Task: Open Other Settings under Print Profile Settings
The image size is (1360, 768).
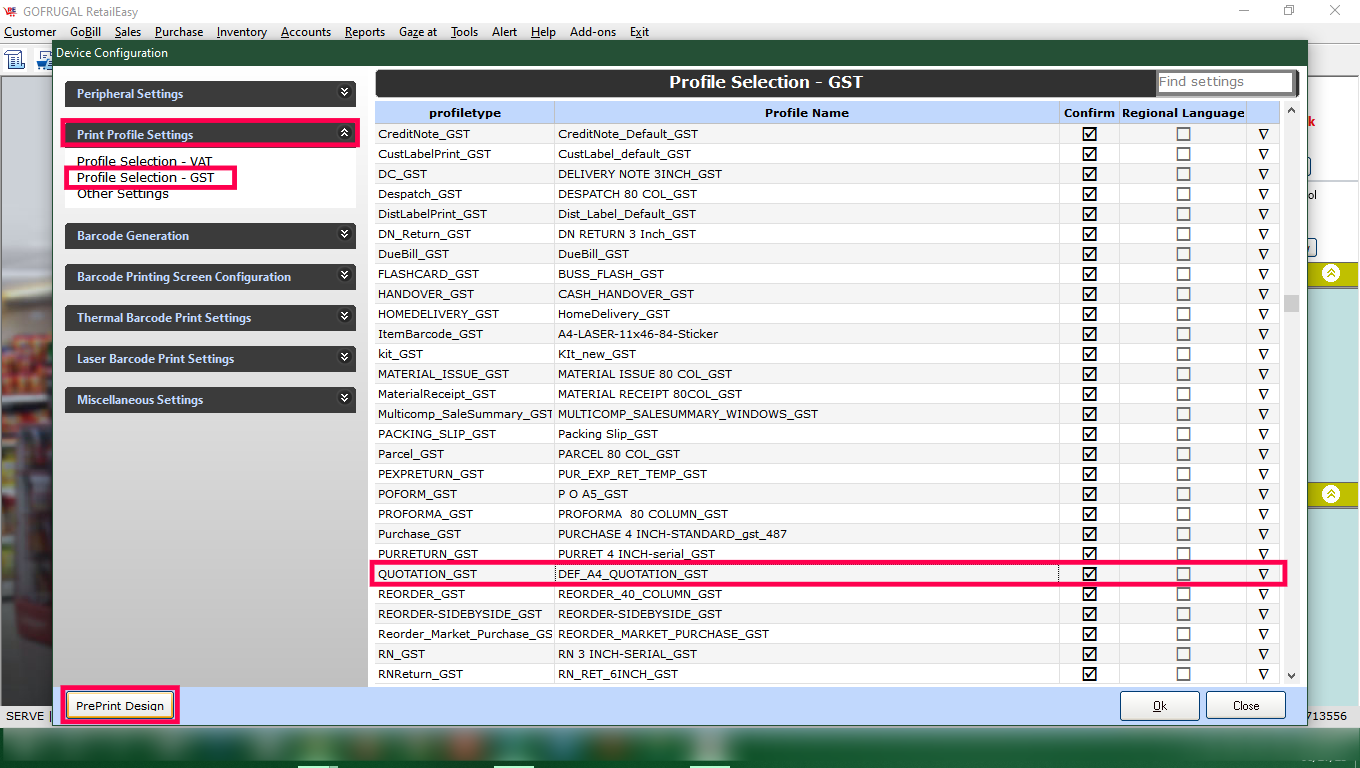Action: point(123,193)
